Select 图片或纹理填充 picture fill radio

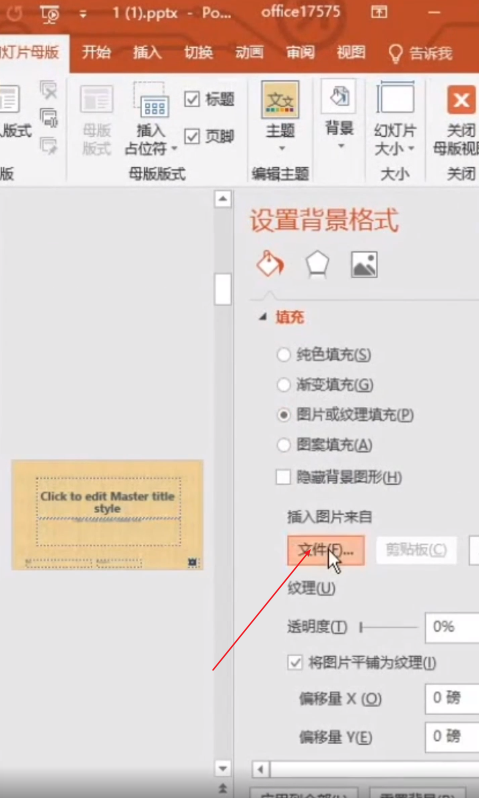283,415
